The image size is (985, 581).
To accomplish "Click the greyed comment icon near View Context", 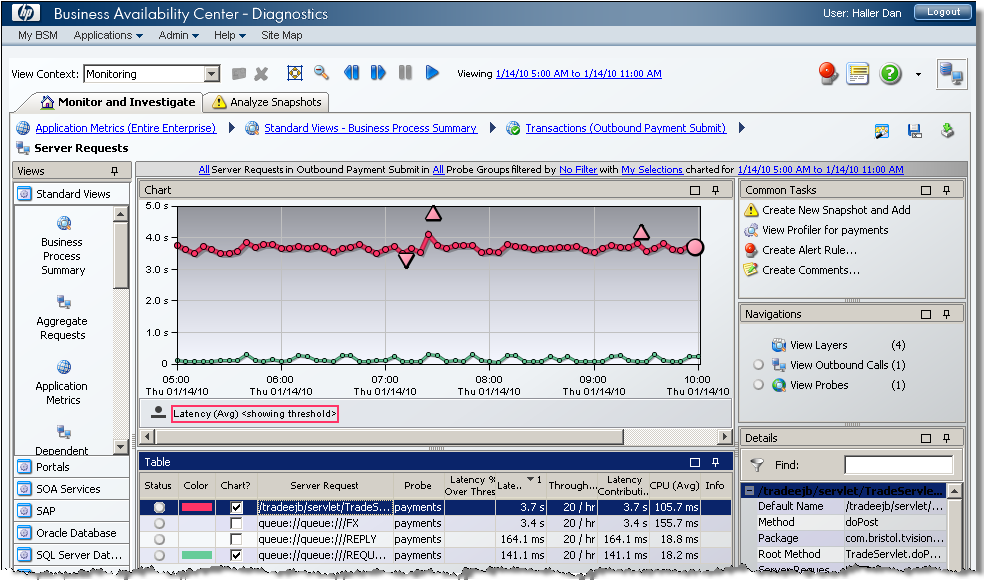I will 239,74.
